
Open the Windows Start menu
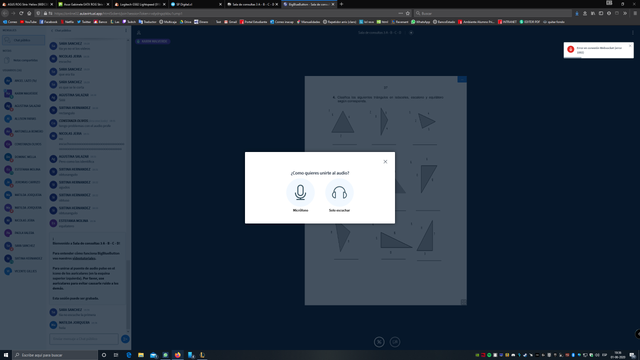[x=6, y=355]
